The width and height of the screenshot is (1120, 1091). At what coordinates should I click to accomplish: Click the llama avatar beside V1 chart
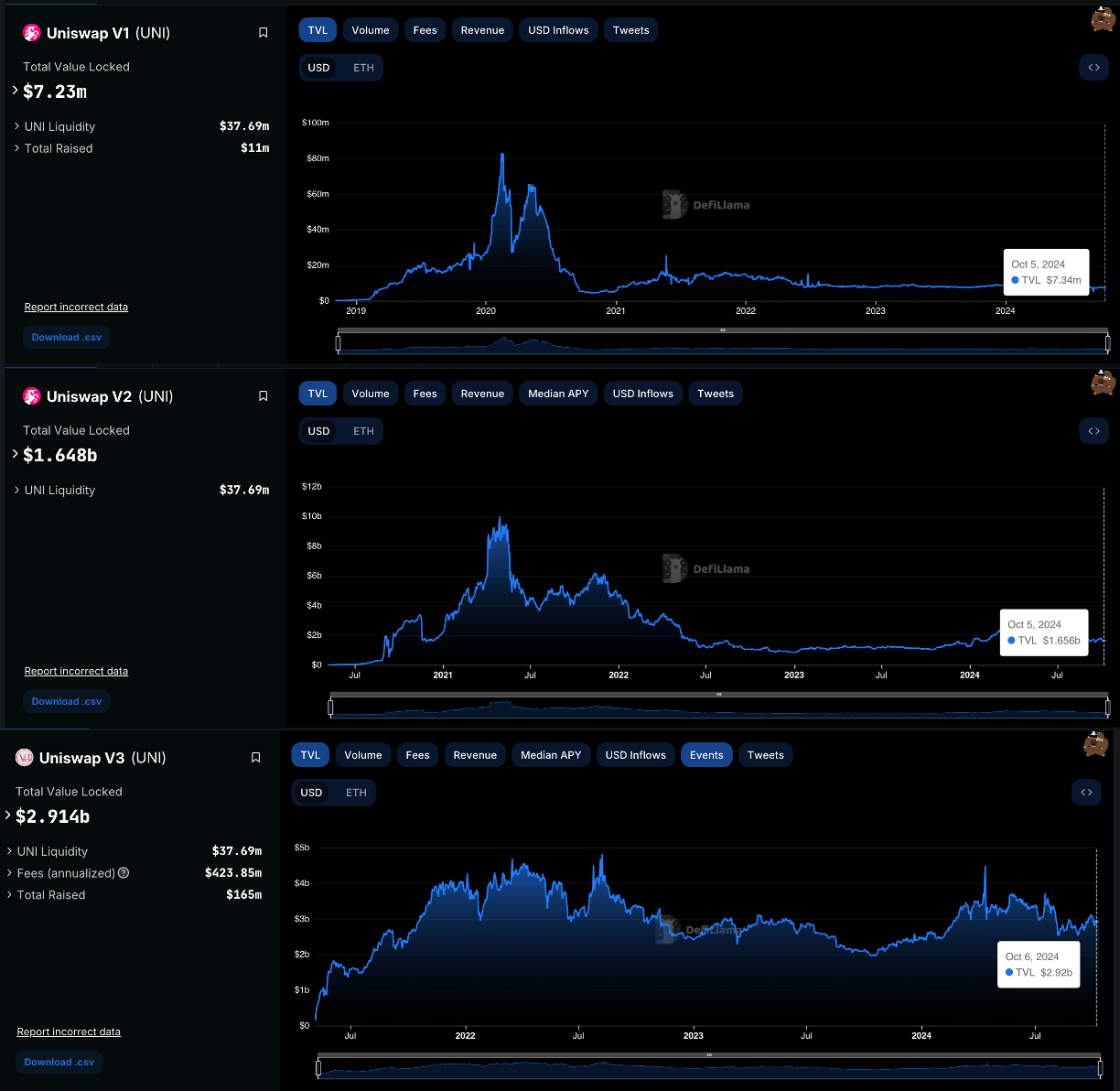(x=1104, y=19)
